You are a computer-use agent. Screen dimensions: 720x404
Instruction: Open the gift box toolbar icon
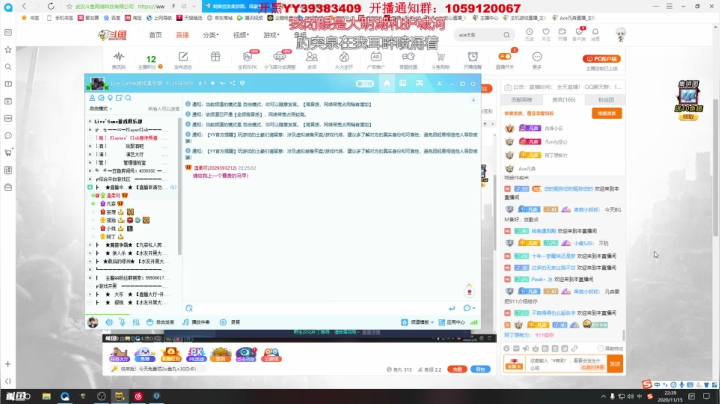[x=215, y=56]
